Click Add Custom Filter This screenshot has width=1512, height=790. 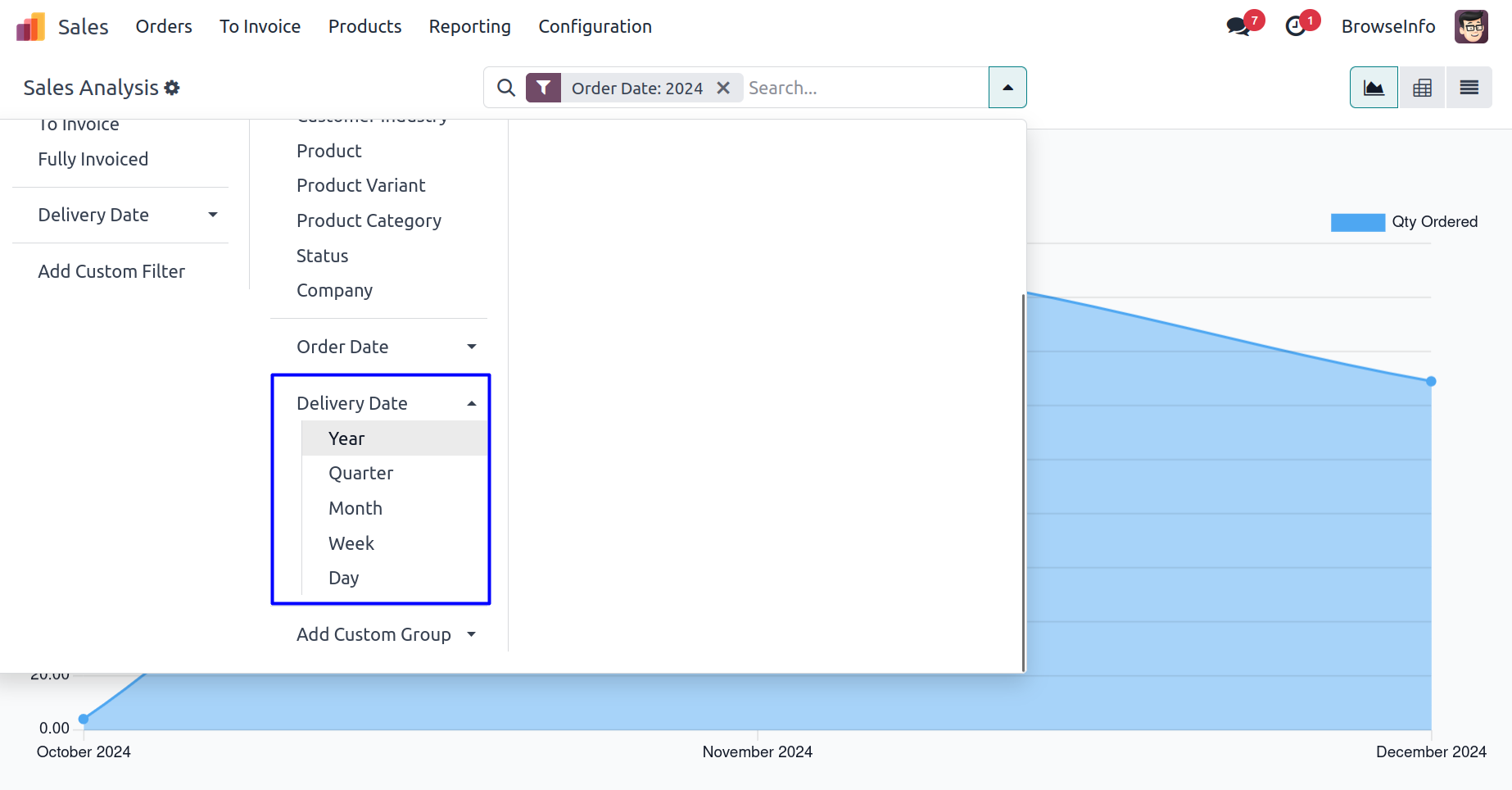point(111,271)
